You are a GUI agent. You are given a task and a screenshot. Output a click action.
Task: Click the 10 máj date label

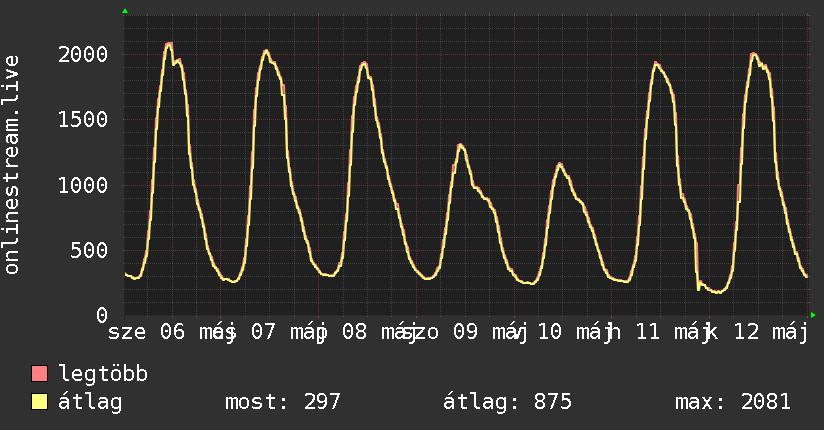pyautogui.click(x=574, y=332)
